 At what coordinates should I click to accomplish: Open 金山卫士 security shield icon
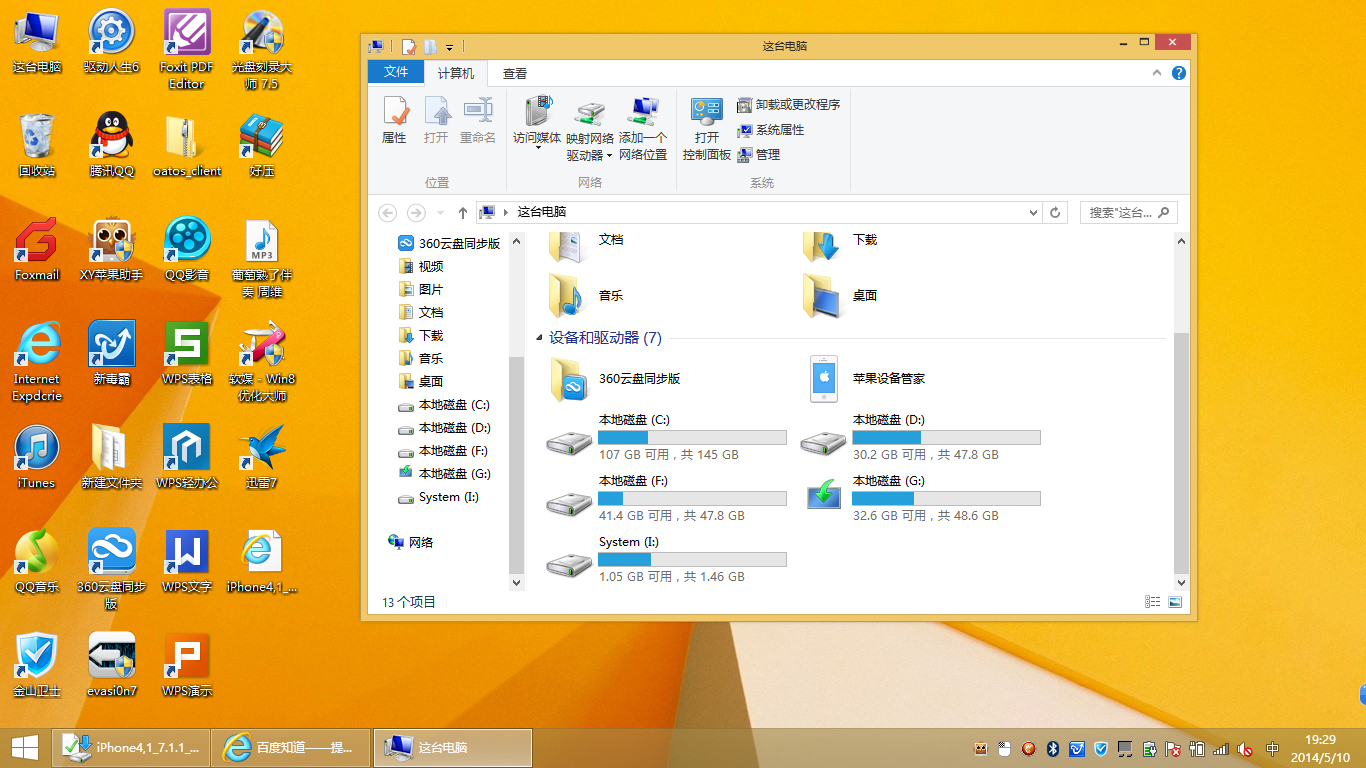pos(37,657)
